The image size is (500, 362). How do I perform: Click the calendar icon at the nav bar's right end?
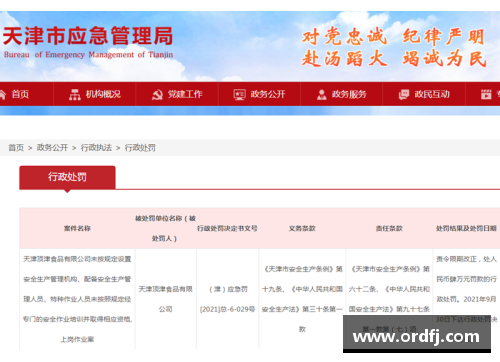pyautogui.click(x=486, y=95)
